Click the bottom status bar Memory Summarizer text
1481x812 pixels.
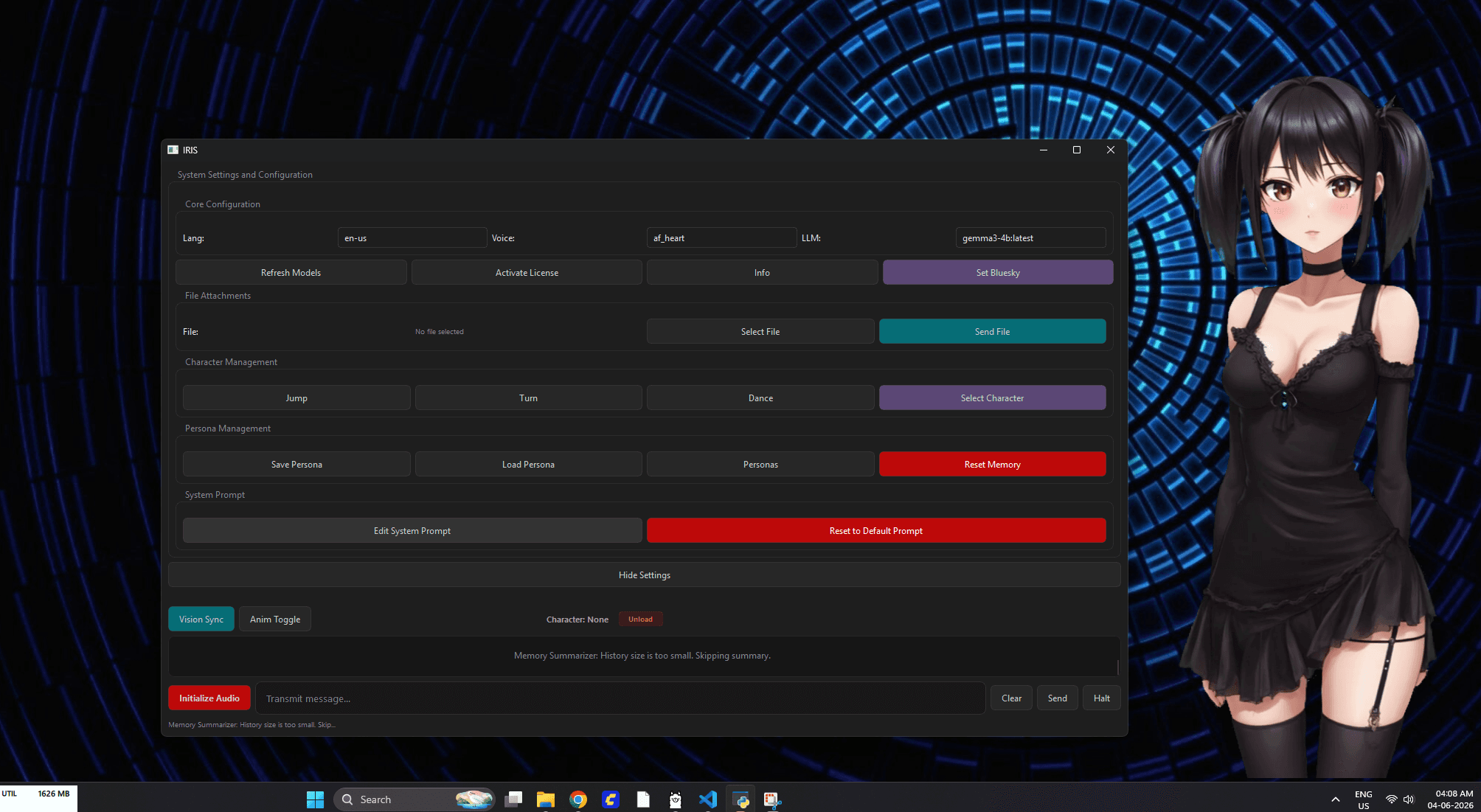click(x=252, y=725)
